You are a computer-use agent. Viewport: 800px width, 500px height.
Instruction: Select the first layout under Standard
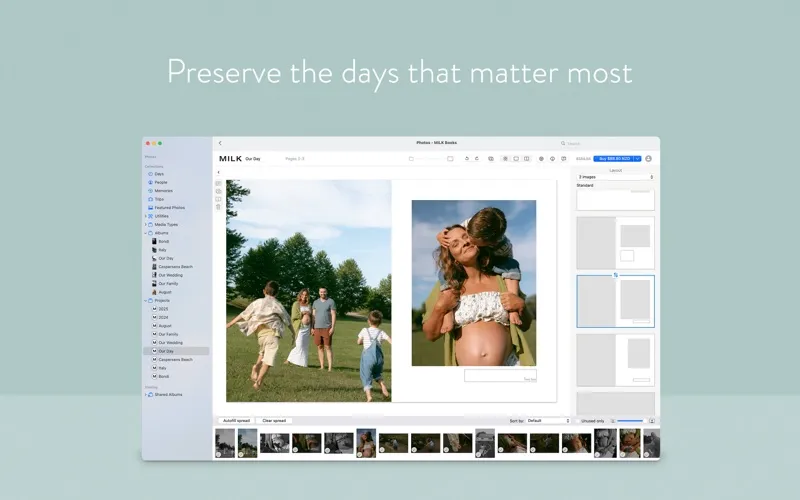click(x=615, y=200)
